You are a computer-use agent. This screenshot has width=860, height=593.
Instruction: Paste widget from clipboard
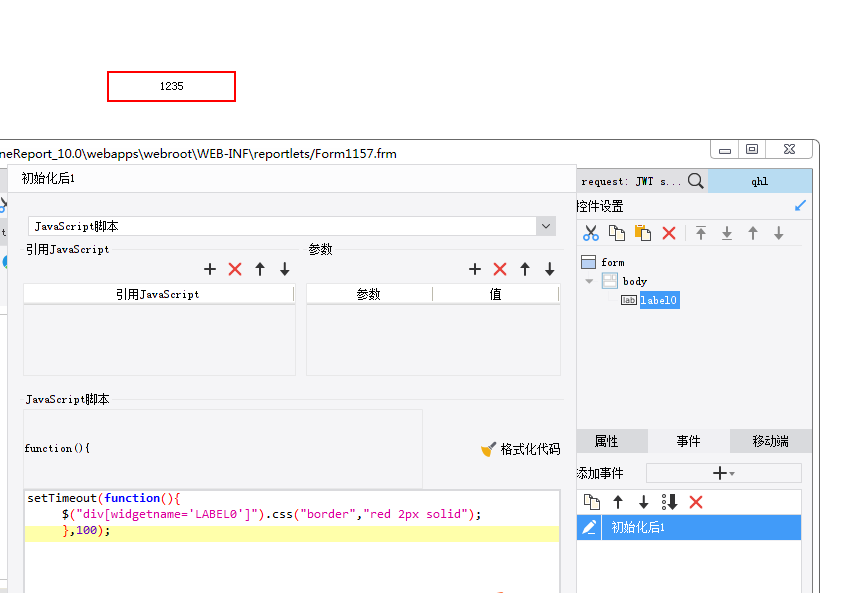(643, 233)
